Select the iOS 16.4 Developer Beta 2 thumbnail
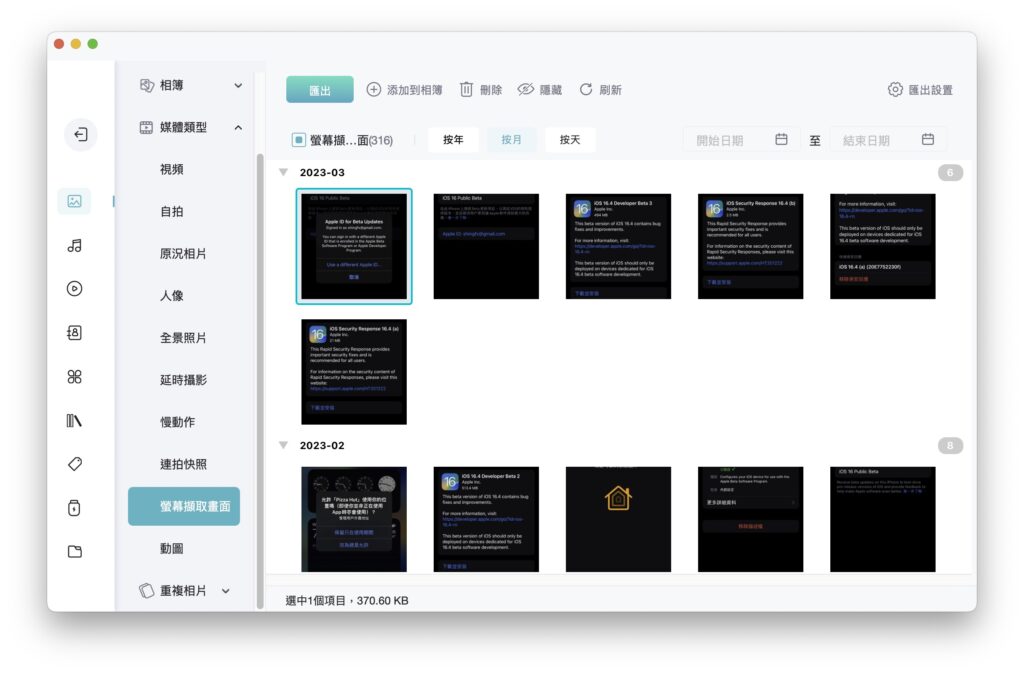 486,519
